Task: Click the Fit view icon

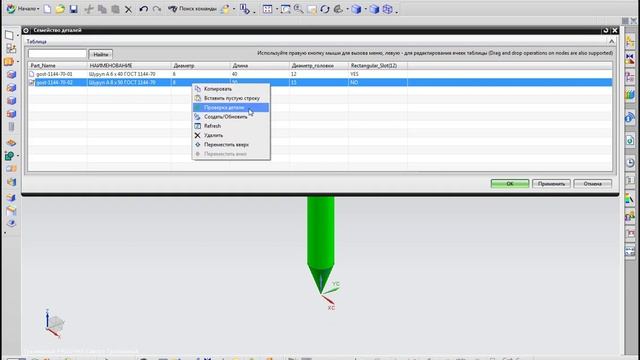Action: coord(286,9)
